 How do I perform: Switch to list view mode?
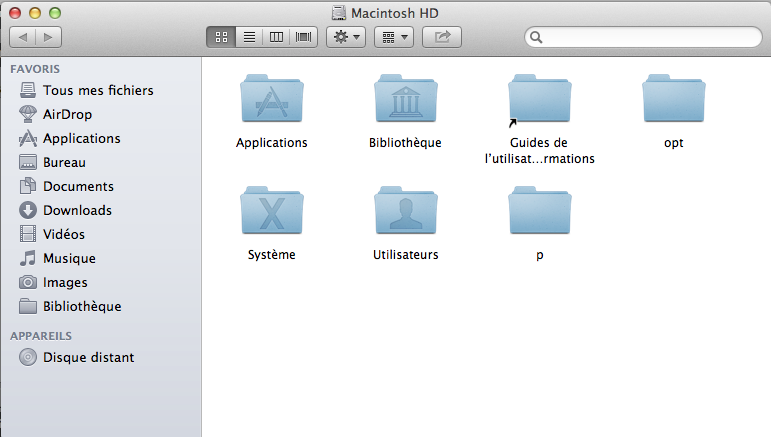249,37
